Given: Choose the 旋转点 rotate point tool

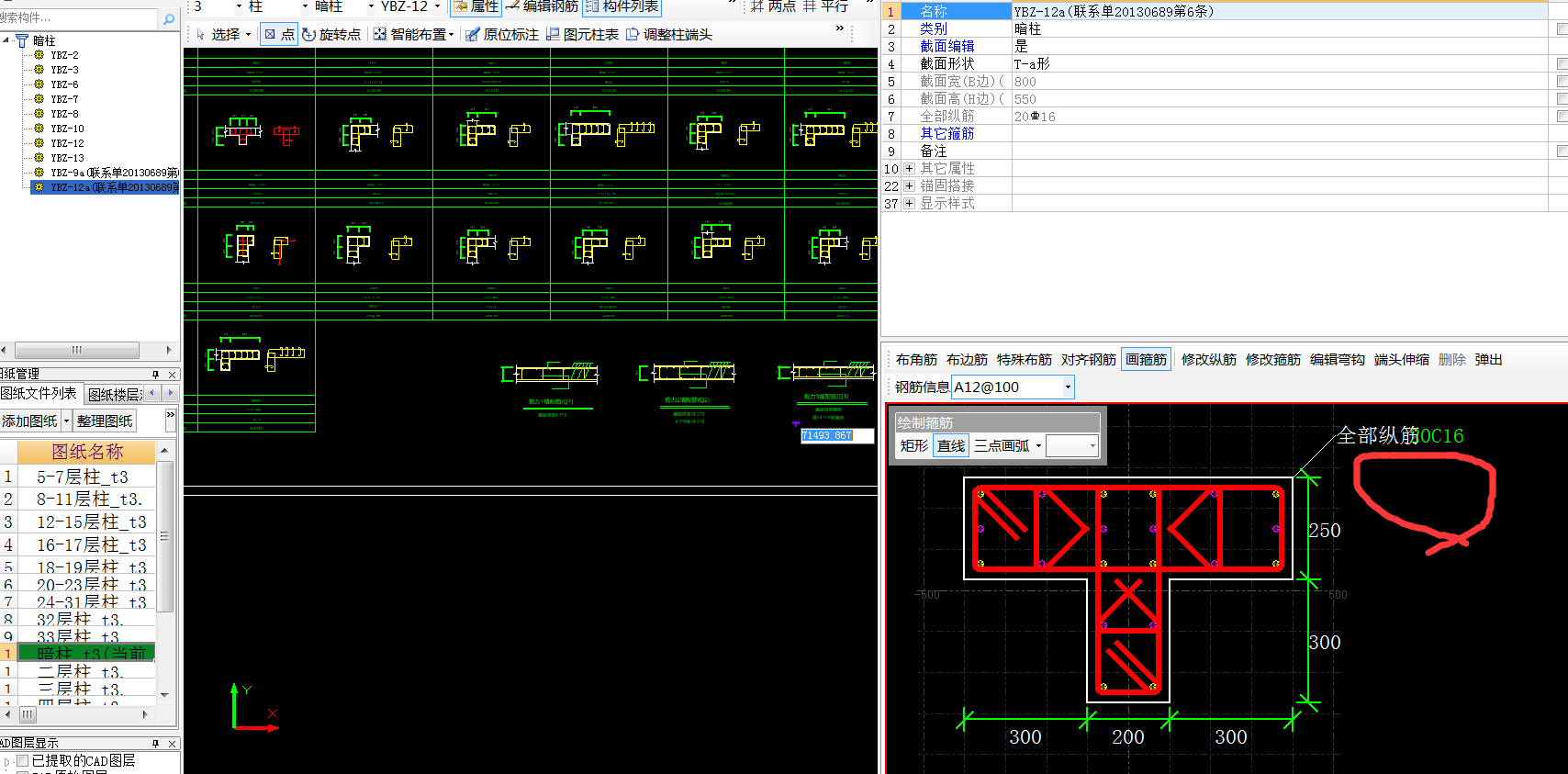Looking at the screenshot, I should pyautogui.click(x=331, y=35).
